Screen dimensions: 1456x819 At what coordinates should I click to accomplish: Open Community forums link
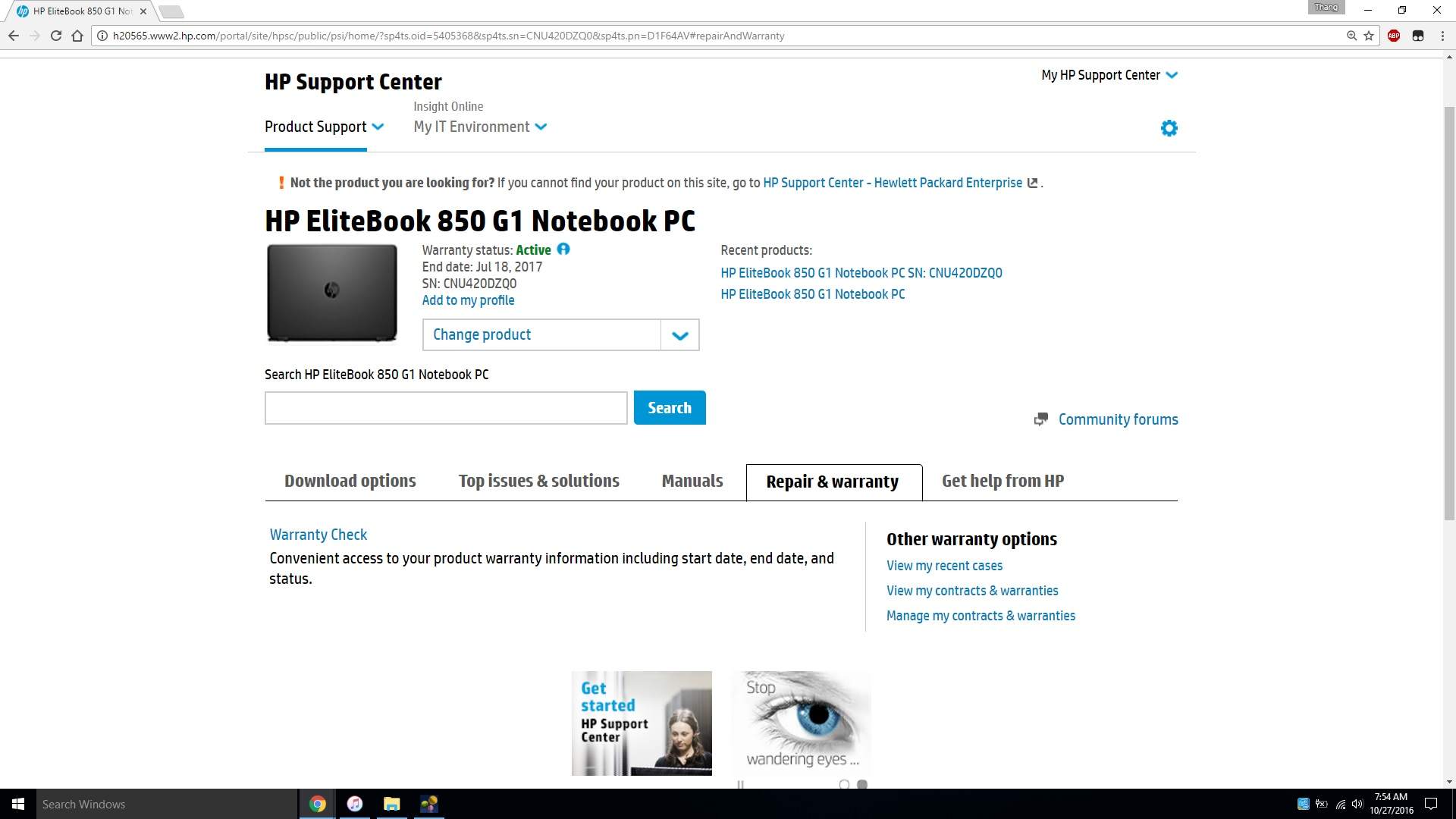point(1118,419)
